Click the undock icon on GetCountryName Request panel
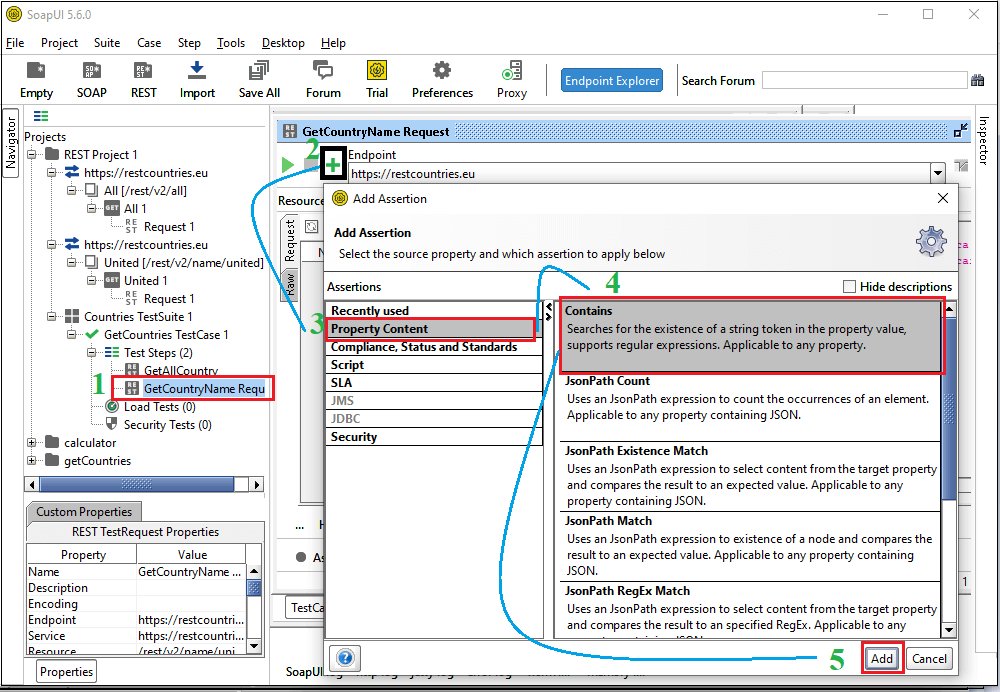Viewport: 1000px width, 692px height. (960, 131)
